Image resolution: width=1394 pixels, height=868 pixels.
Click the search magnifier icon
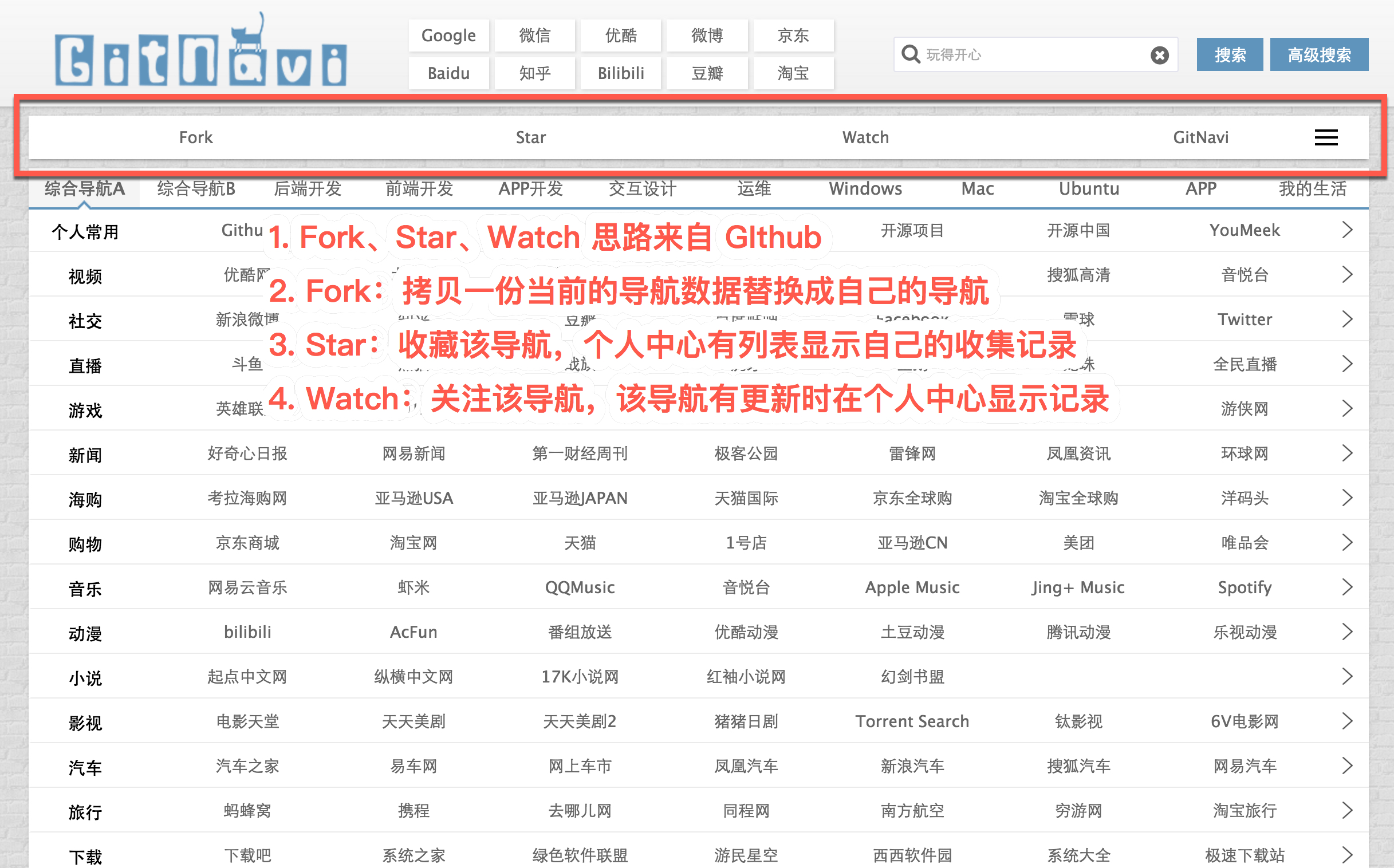[x=911, y=54]
